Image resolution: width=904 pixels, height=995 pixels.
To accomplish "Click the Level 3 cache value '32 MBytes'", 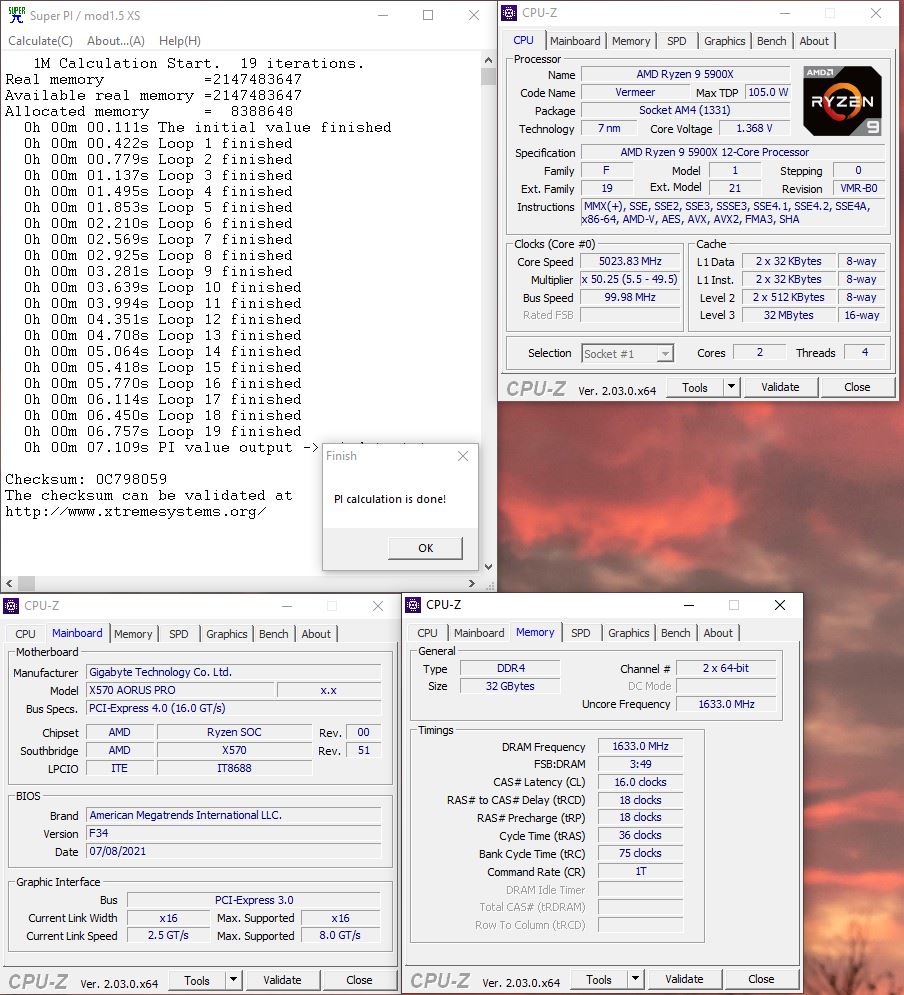I will coord(789,315).
